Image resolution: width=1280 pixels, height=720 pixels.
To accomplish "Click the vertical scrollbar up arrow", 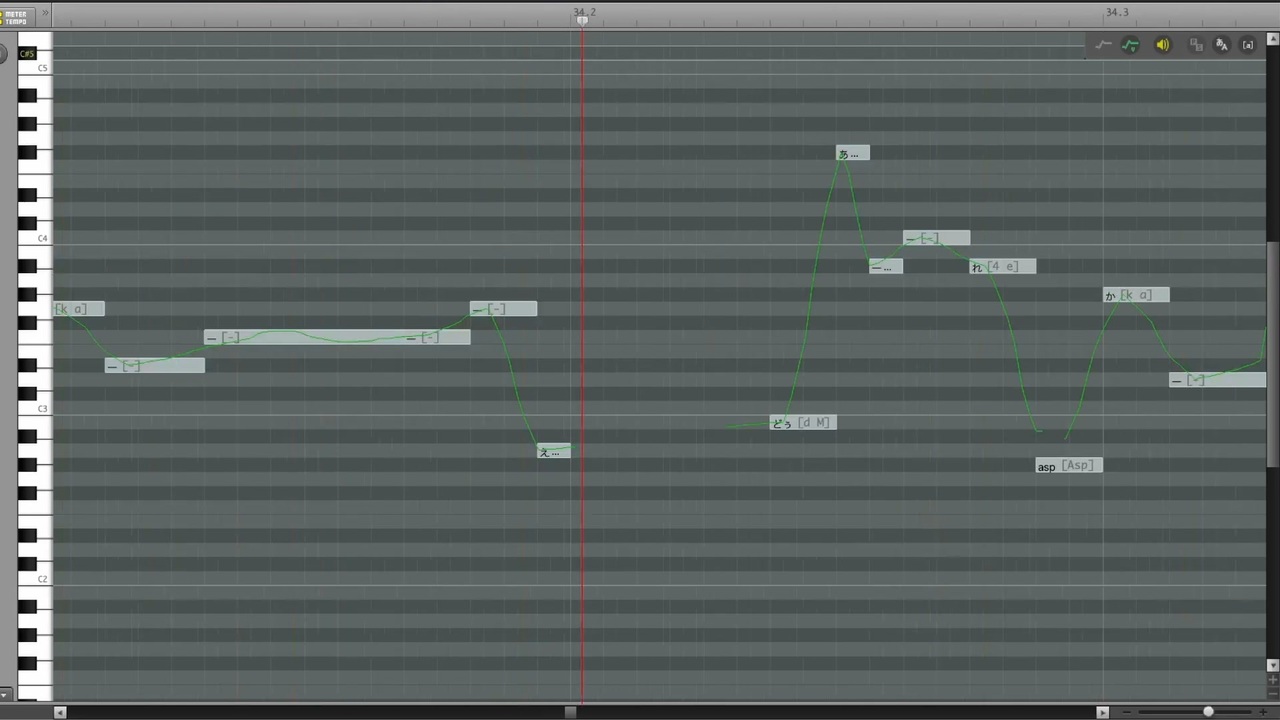I will 1272,37.
